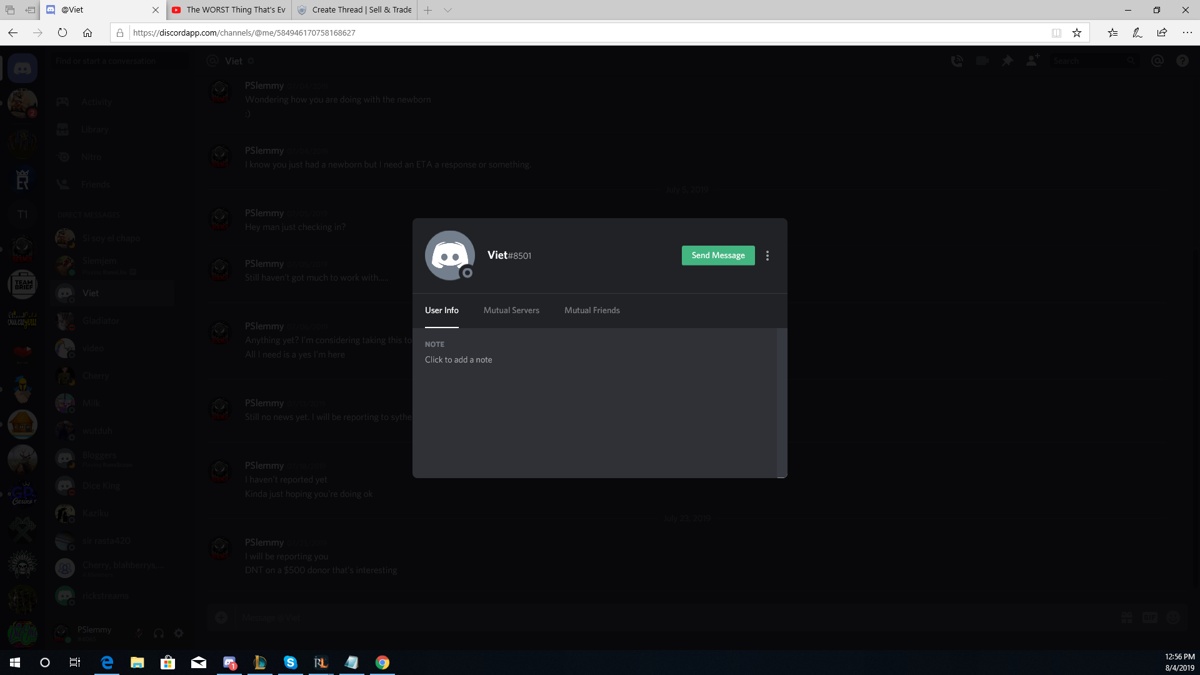This screenshot has height=675, width=1200.
Task: Switch to the Mutual Friends tab
Action: coord(592,310)
